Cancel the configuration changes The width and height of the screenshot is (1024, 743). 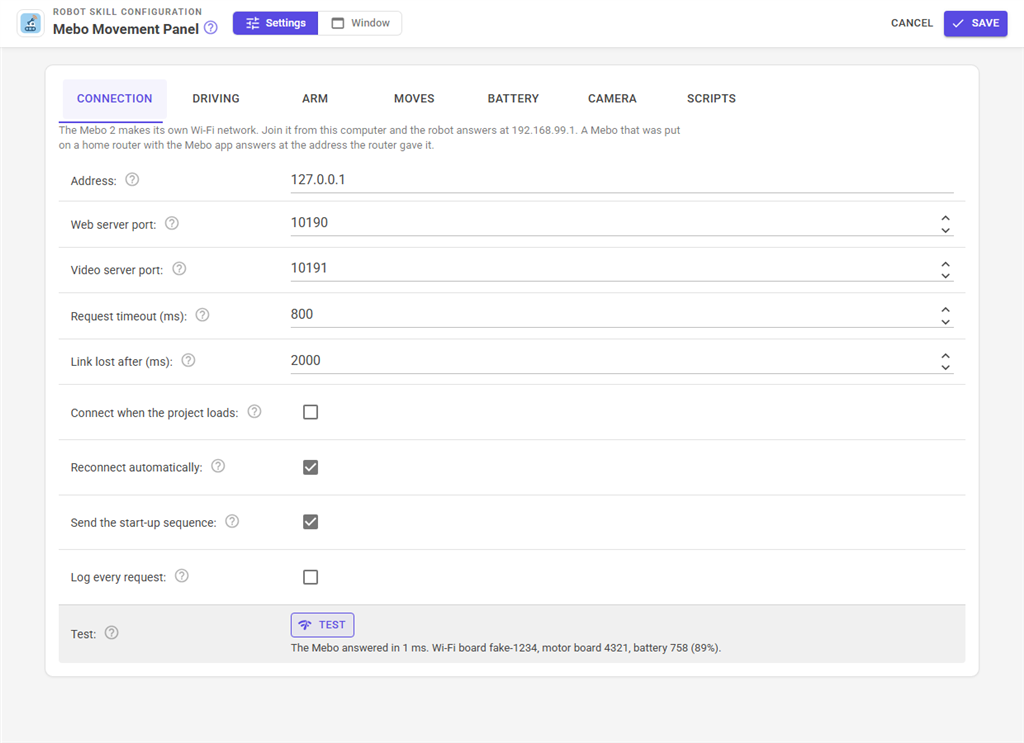(x=912, y=24)
